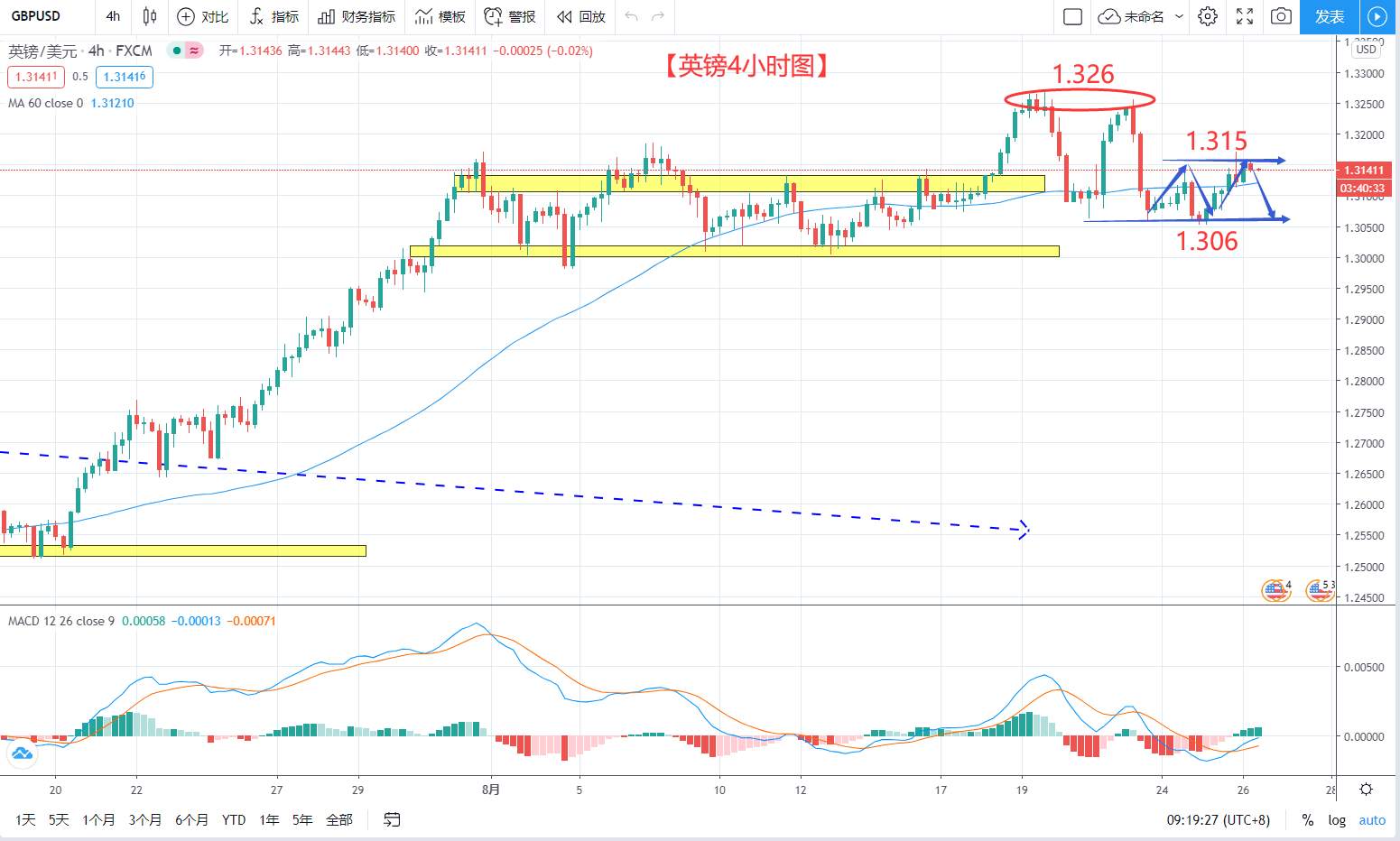This screenshot has width=1400, height=841.
Task: Create an alert with 警报 button
Action: (510, 16)
